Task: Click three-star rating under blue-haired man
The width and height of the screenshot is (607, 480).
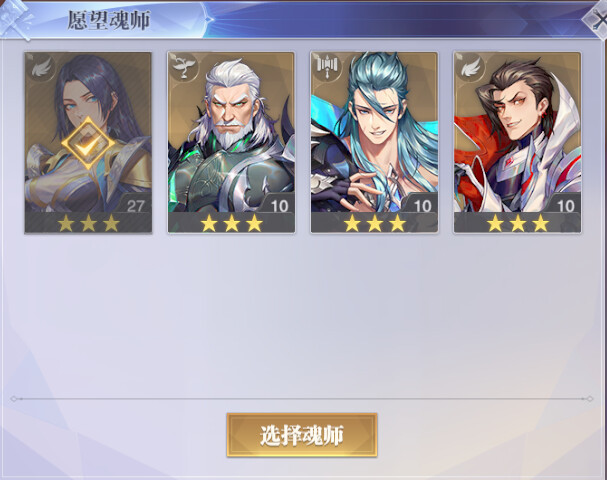Action: (375, 223)
